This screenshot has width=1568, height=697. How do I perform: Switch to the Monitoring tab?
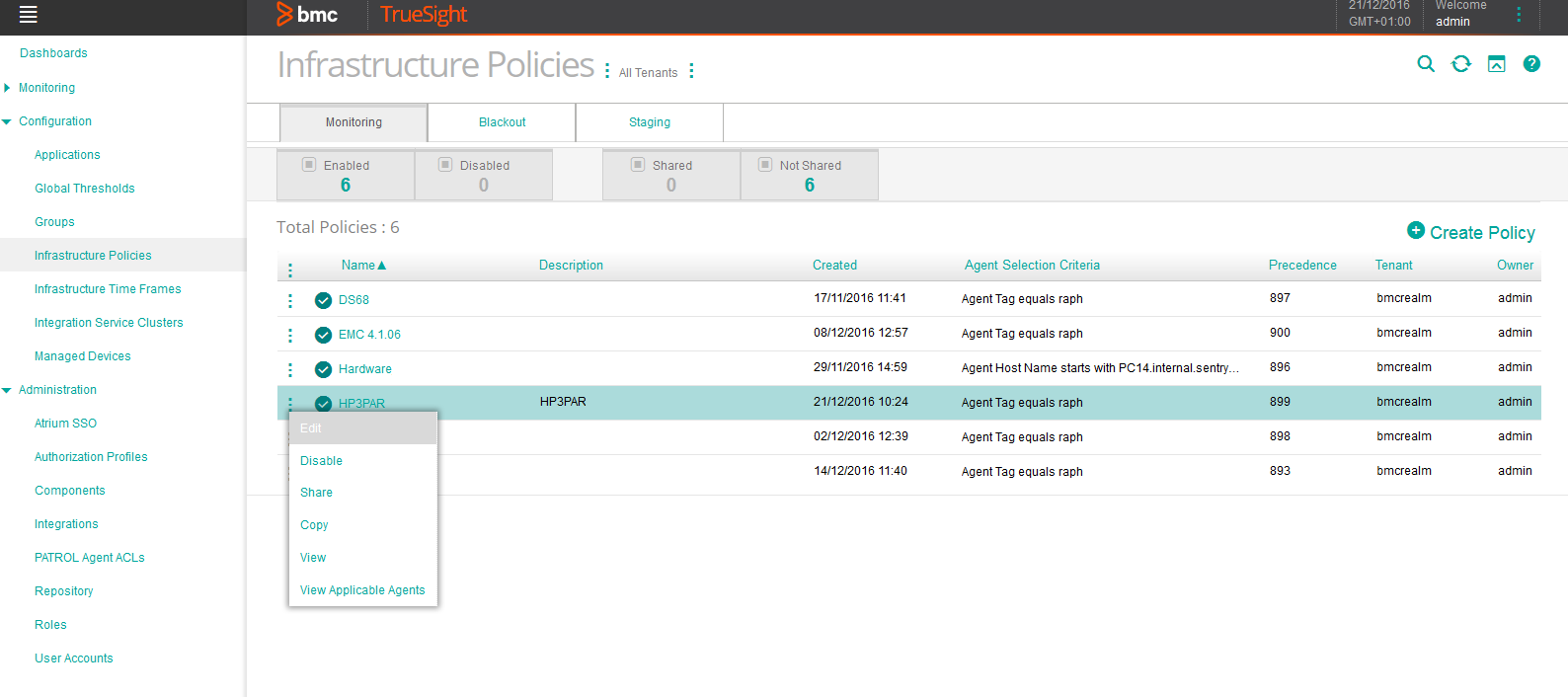point(353,122)
